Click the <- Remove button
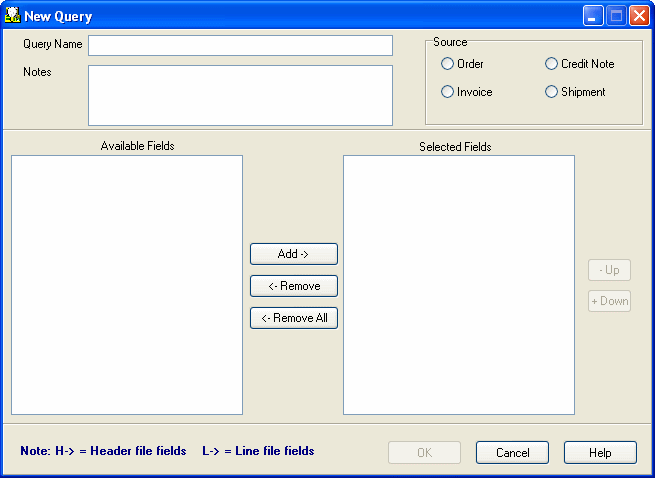Viewport: 655px width, 478px height. click(293, 286)
